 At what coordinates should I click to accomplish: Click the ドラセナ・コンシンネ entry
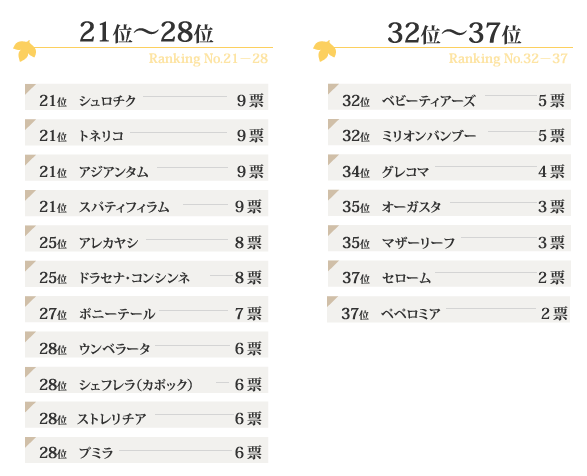pos(146,274)
